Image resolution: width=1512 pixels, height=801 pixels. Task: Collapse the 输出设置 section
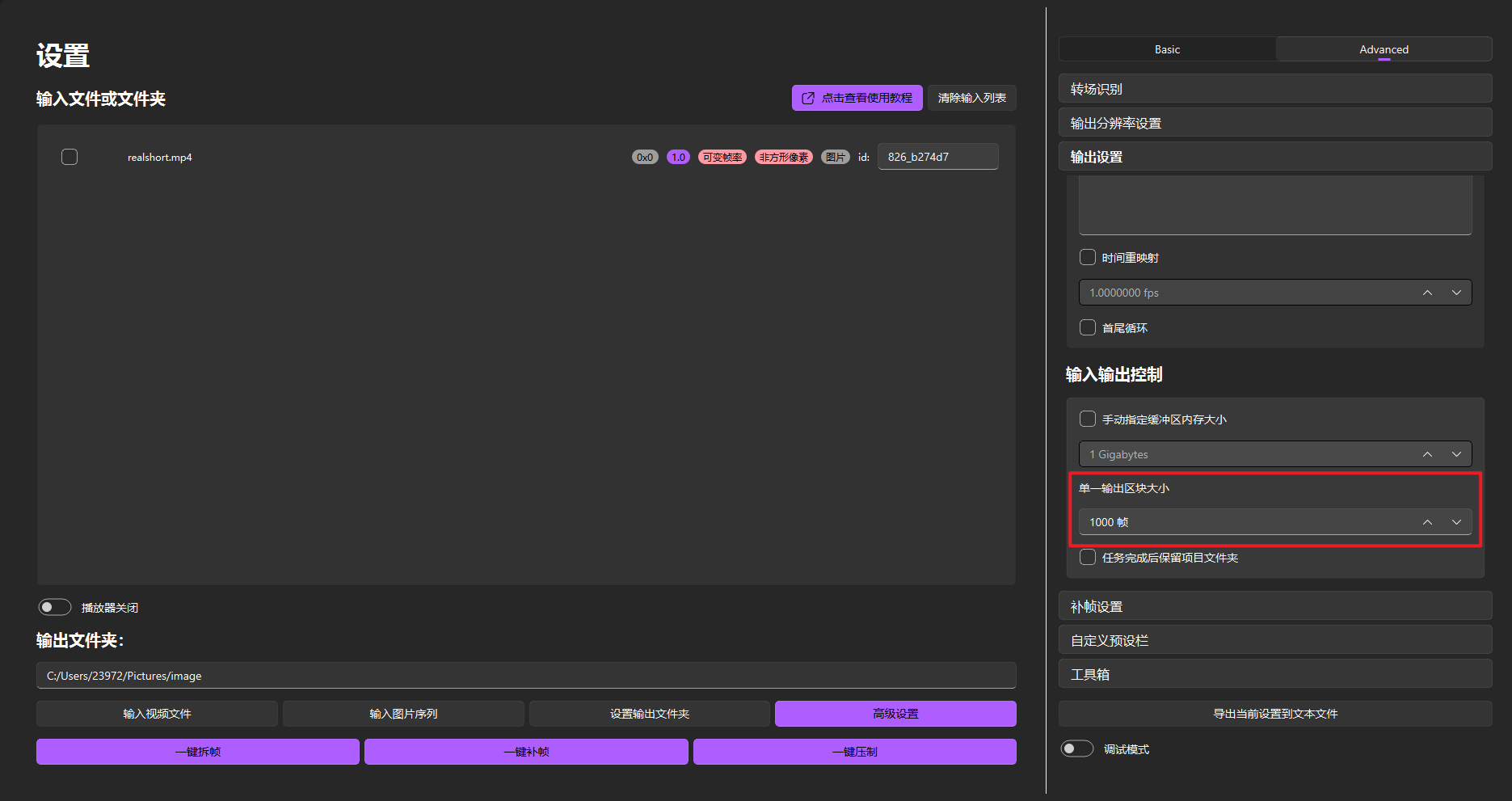(x=1275, y=157)
